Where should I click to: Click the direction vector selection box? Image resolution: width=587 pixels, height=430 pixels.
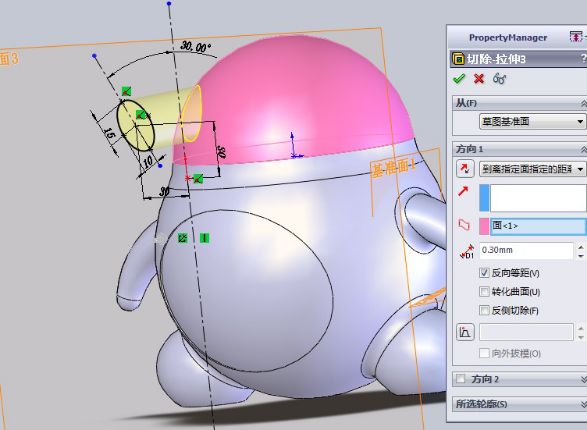(538, 198)
